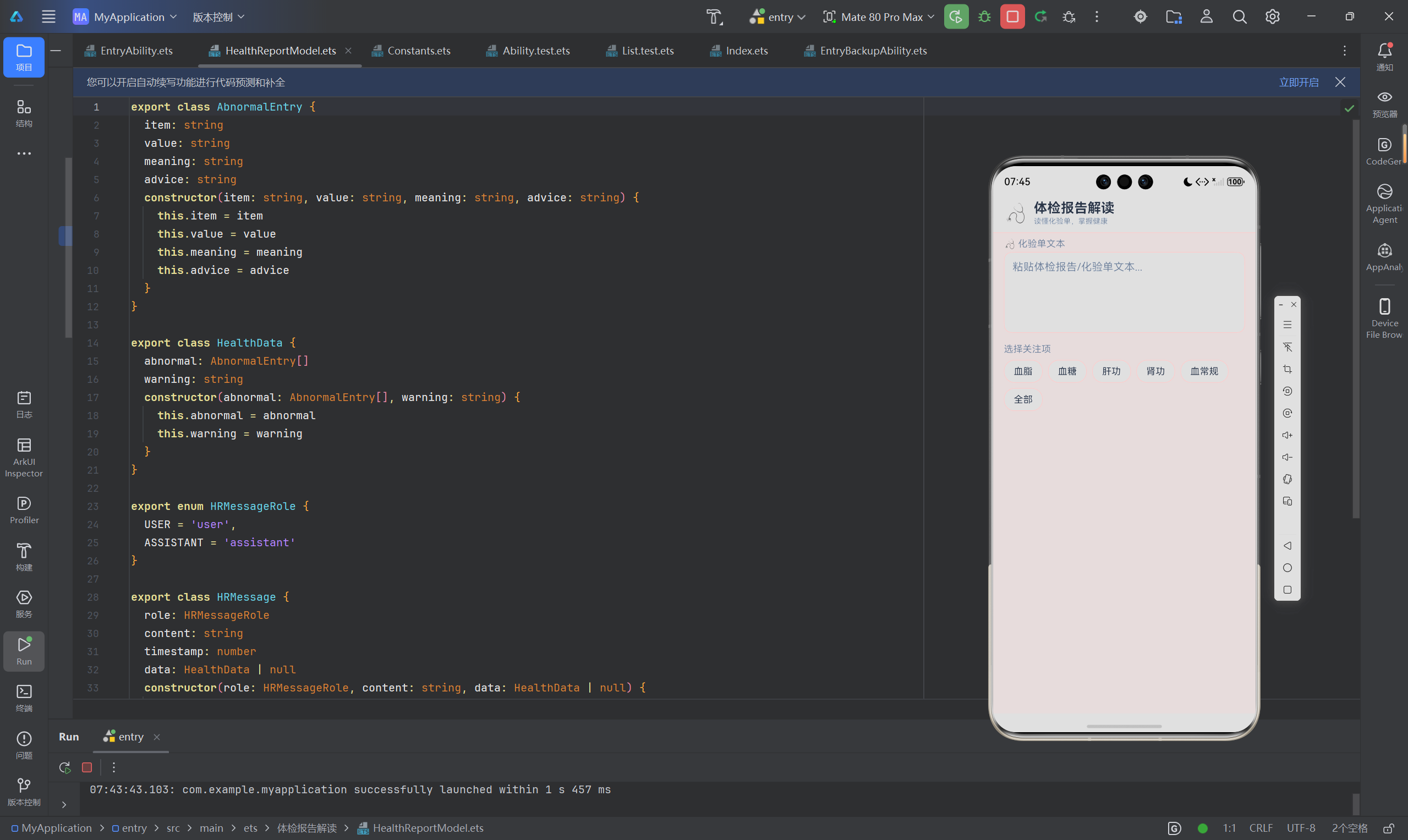Start debugging with the bug icon
Screen dimensions: 1408x840
[x=984, y=17]
